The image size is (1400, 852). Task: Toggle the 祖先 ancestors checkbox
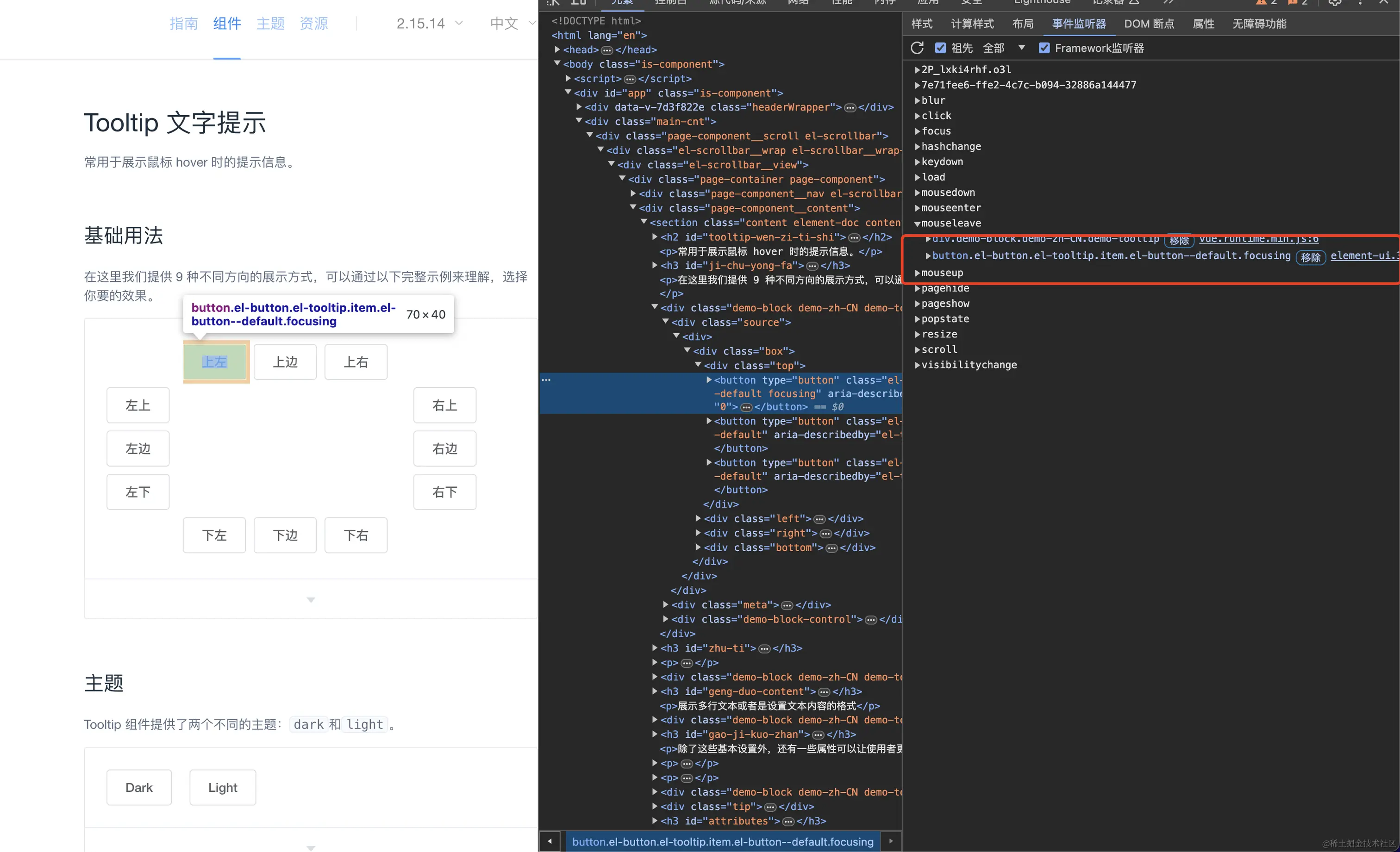click(x=940, y=48)
